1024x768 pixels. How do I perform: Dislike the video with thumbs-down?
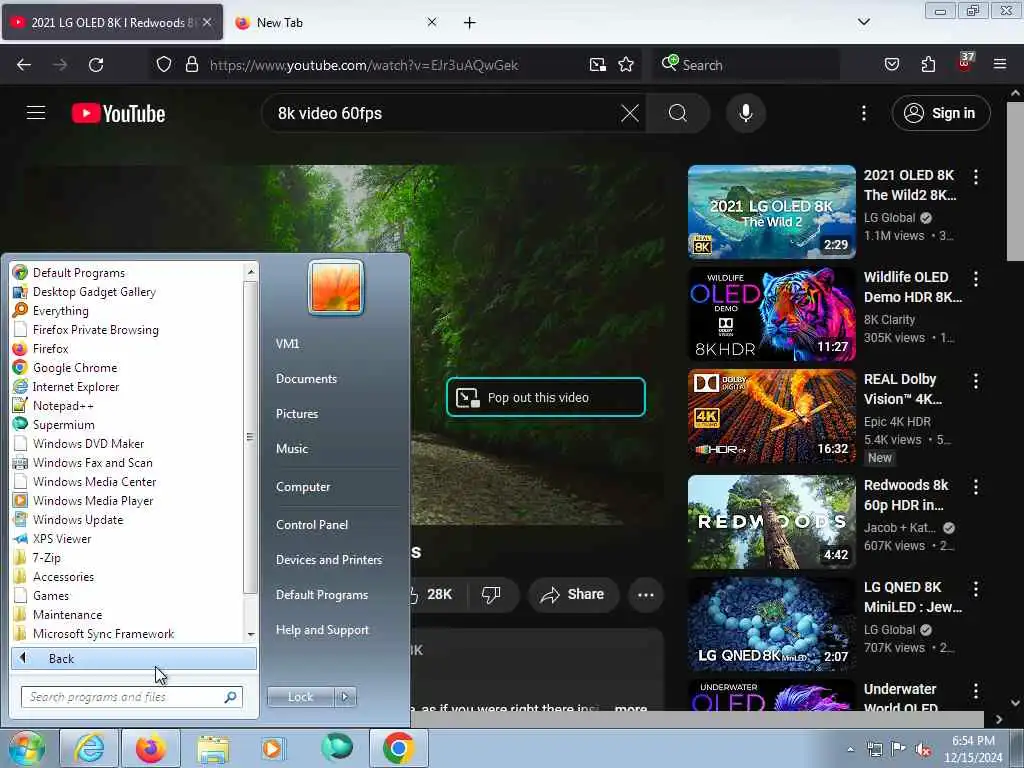point(491,594)
